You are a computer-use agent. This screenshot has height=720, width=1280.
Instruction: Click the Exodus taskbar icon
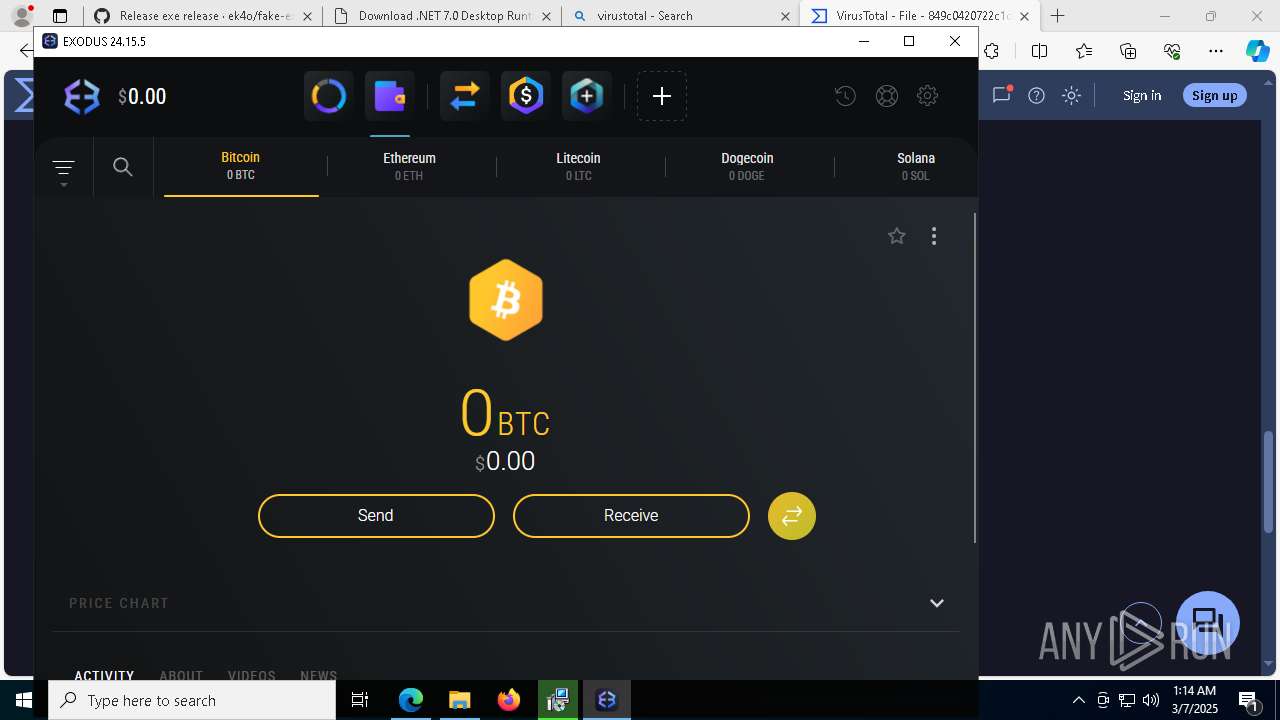click(607, 700)
